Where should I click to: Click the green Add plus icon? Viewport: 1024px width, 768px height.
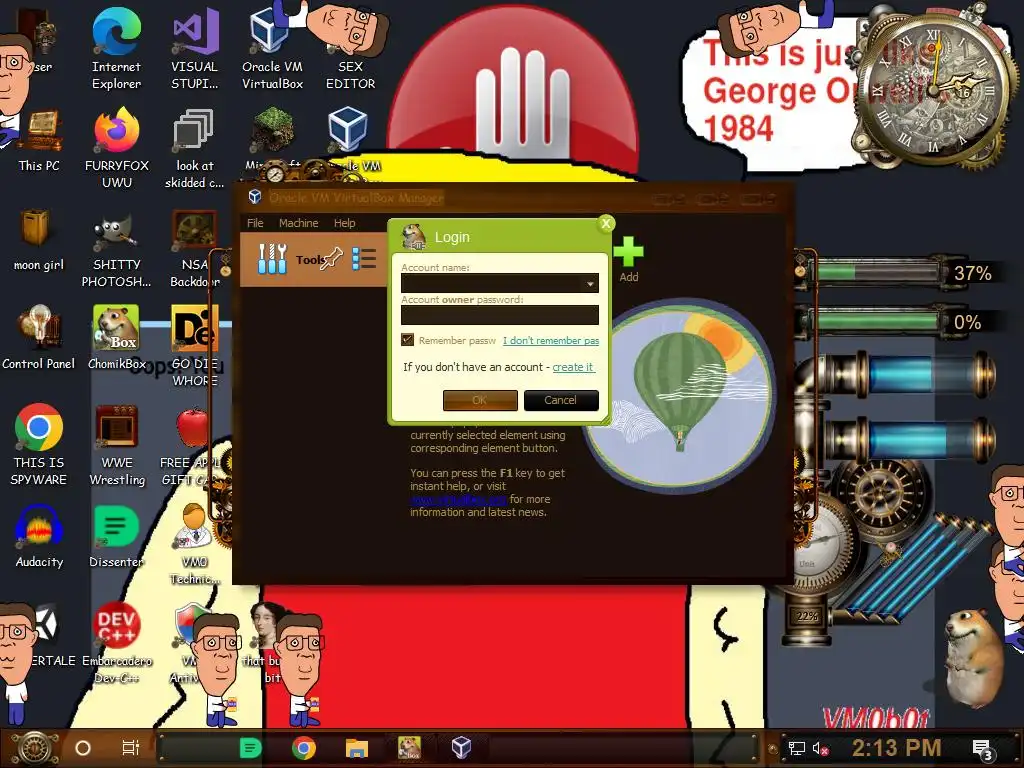click(x=628, y=252)
